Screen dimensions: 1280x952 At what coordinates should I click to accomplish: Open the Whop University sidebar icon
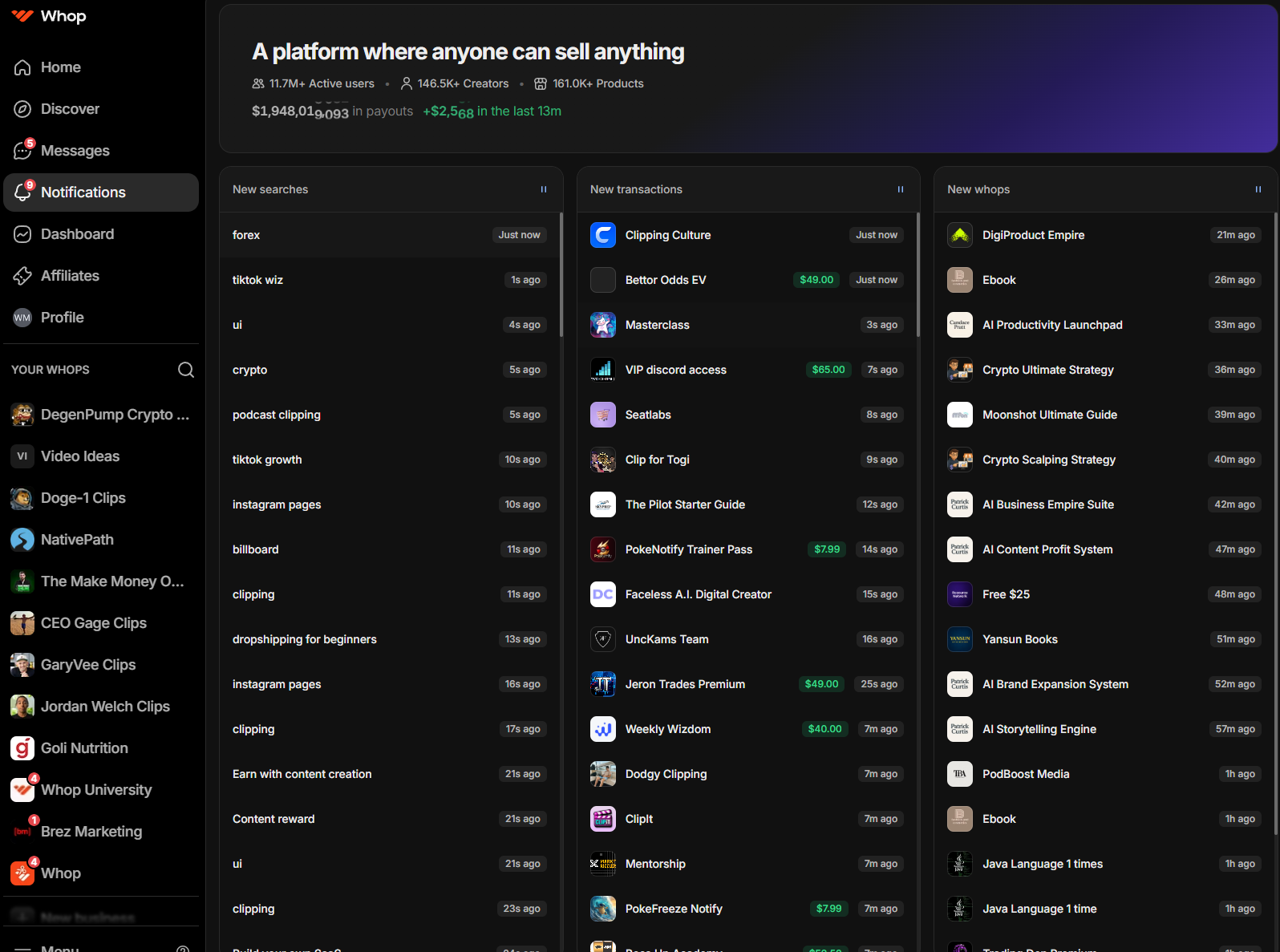22,790
